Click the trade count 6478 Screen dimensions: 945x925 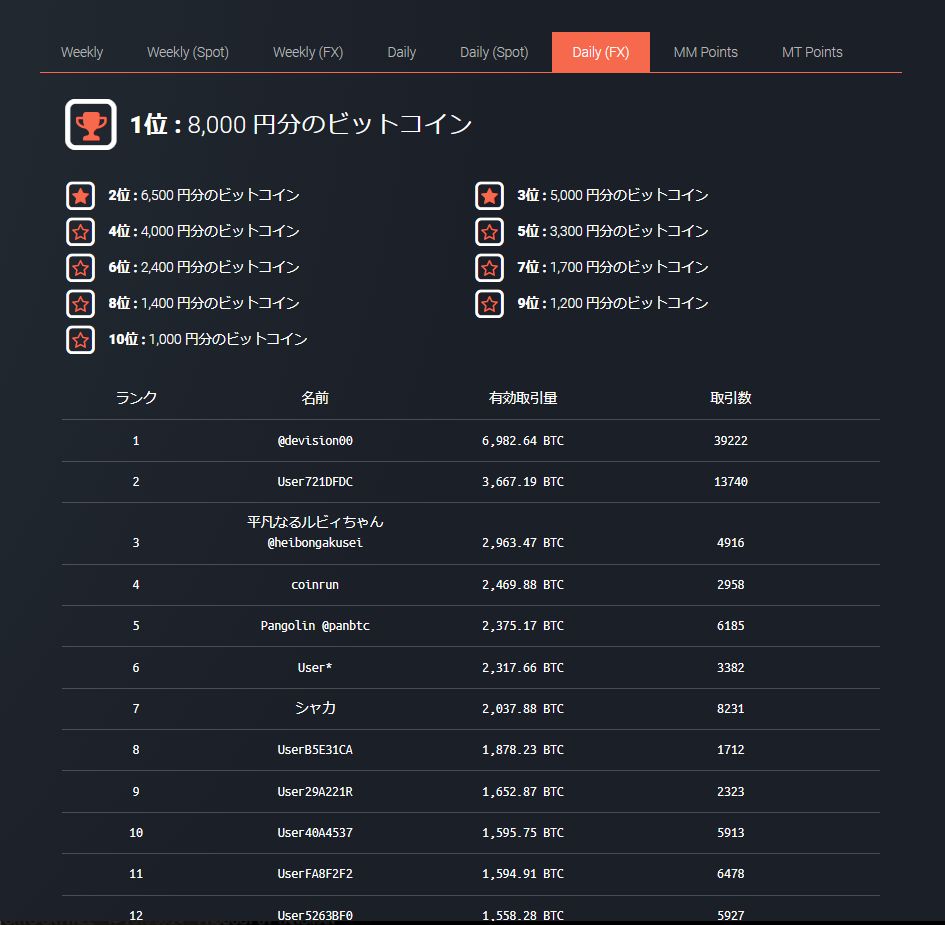730,874
